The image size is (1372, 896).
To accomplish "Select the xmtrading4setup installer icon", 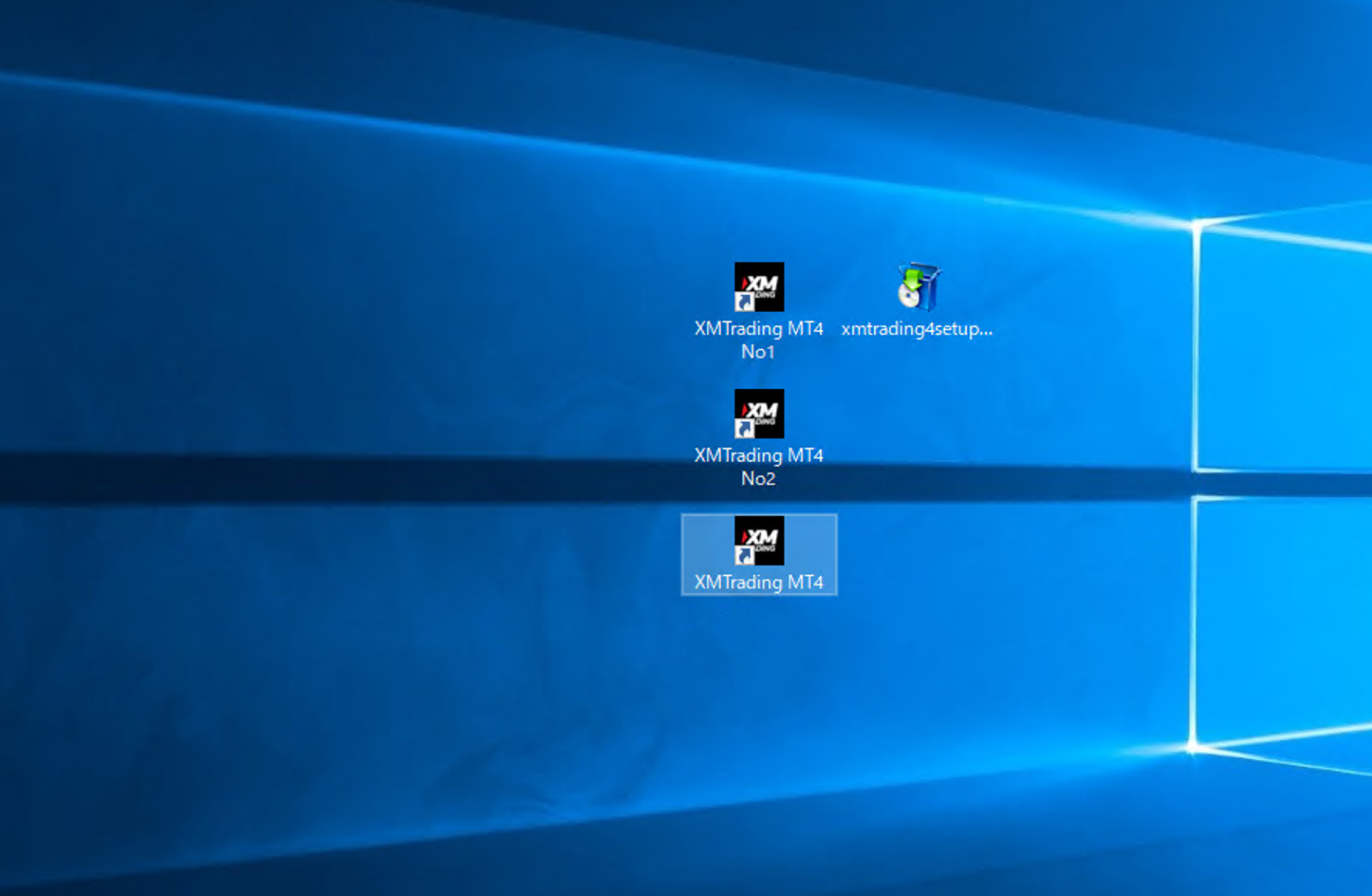I will (x=918, y=287).
